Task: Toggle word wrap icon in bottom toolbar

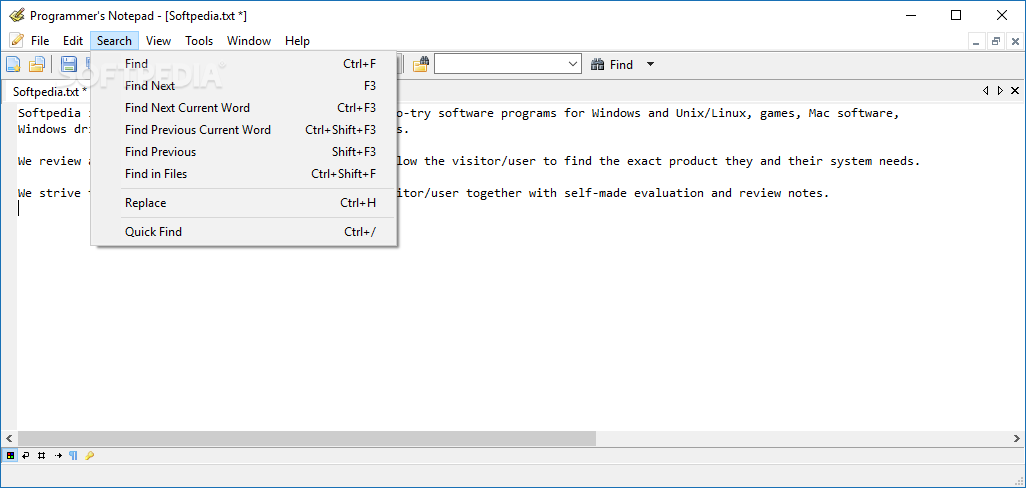Action: pyautogui.click(x=26, y=455)
